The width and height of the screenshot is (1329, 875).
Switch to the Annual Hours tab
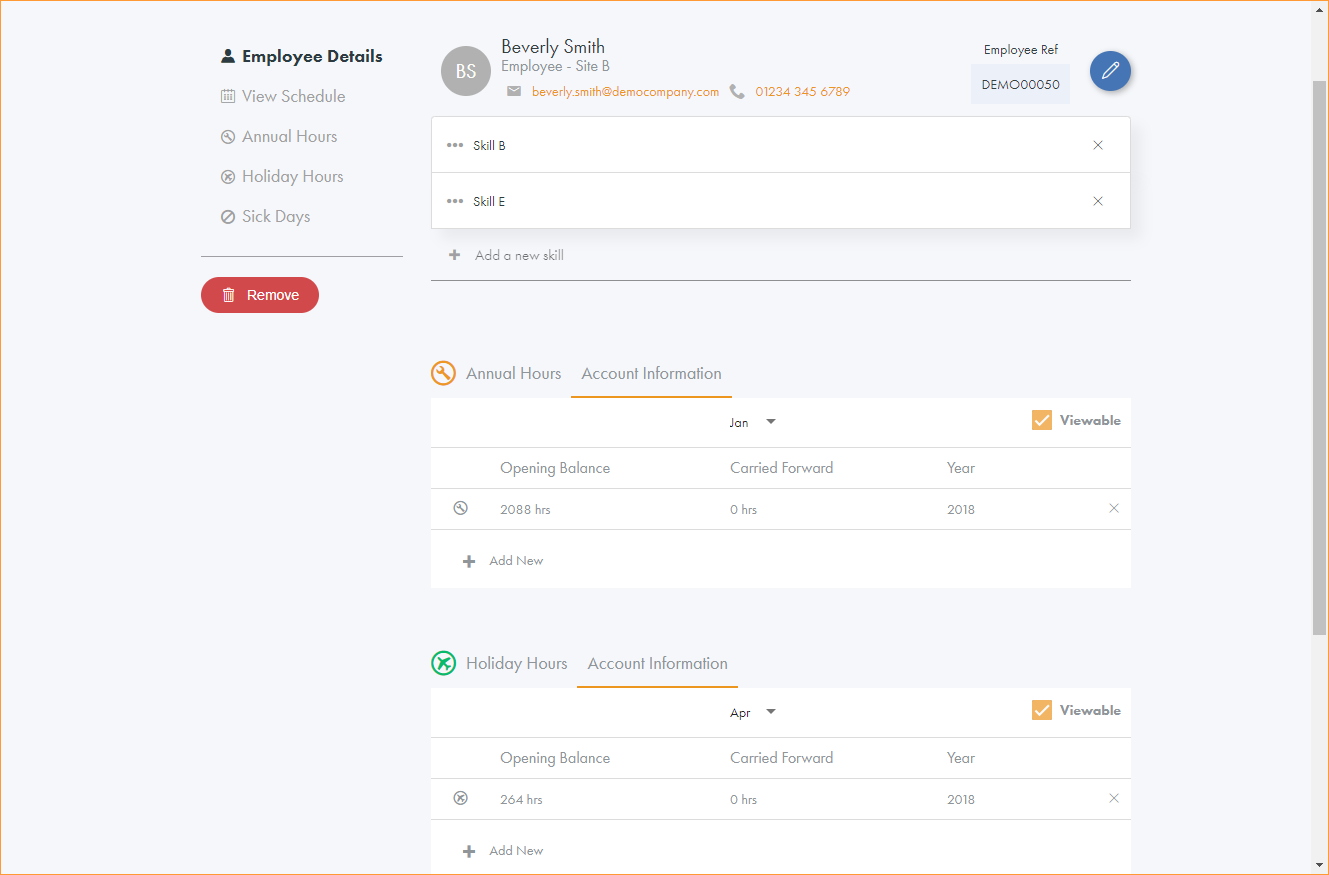point(513,373)
